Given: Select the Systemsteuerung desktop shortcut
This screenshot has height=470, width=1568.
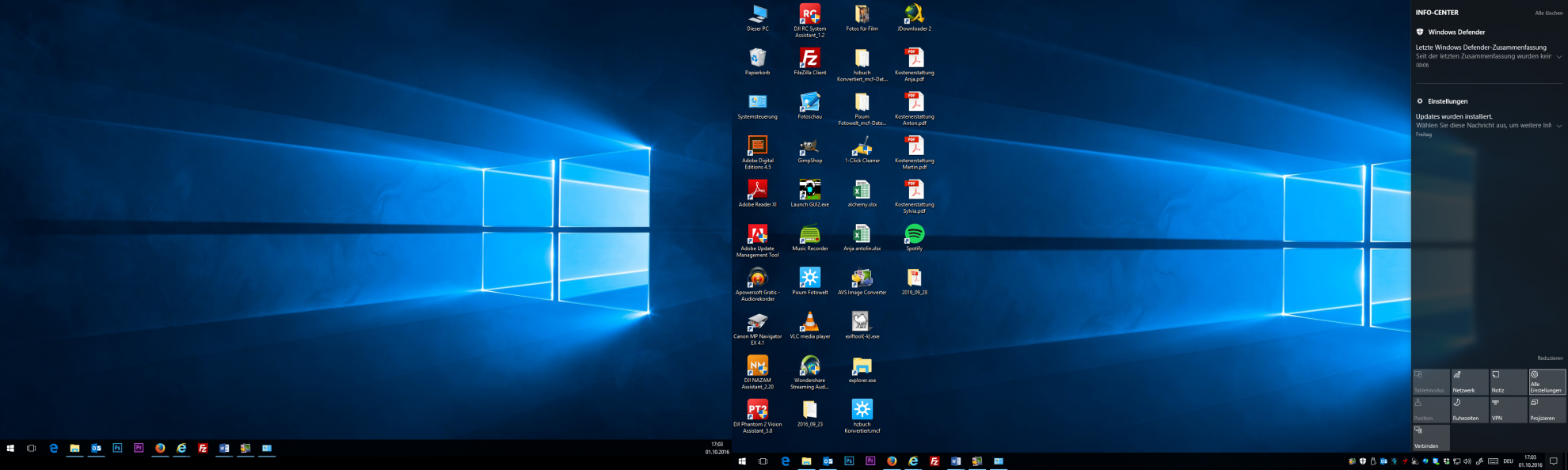Looking at the screenshot, I should 758,106.
